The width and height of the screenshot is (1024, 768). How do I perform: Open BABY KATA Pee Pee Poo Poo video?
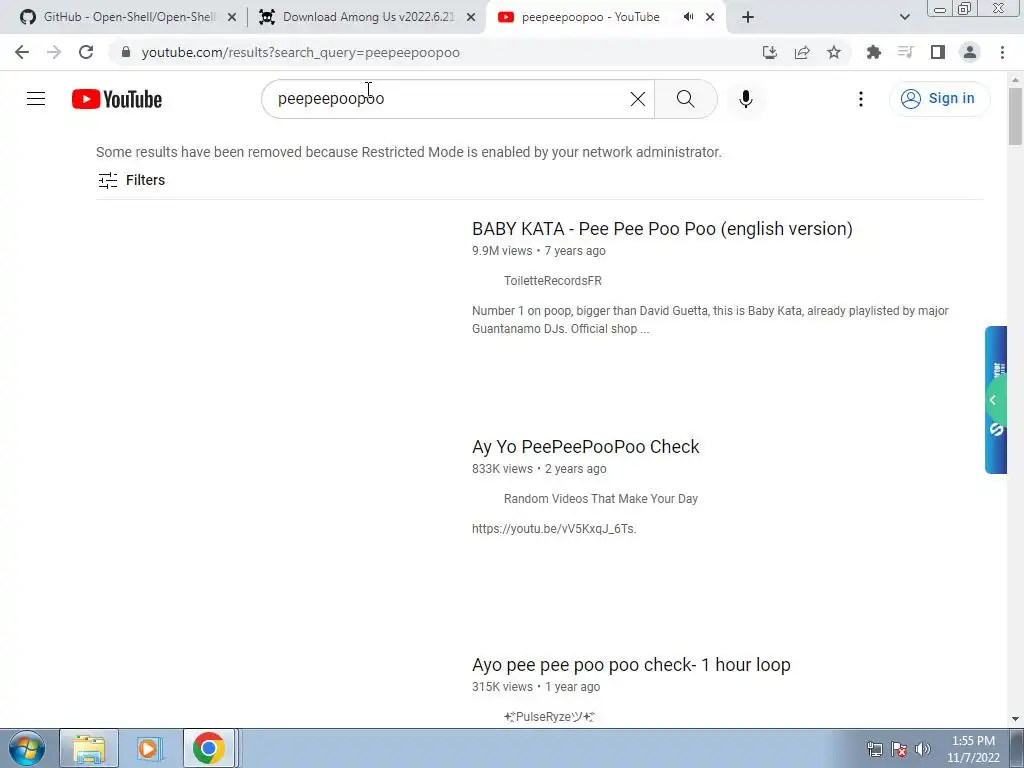click(x=662, y=229)
